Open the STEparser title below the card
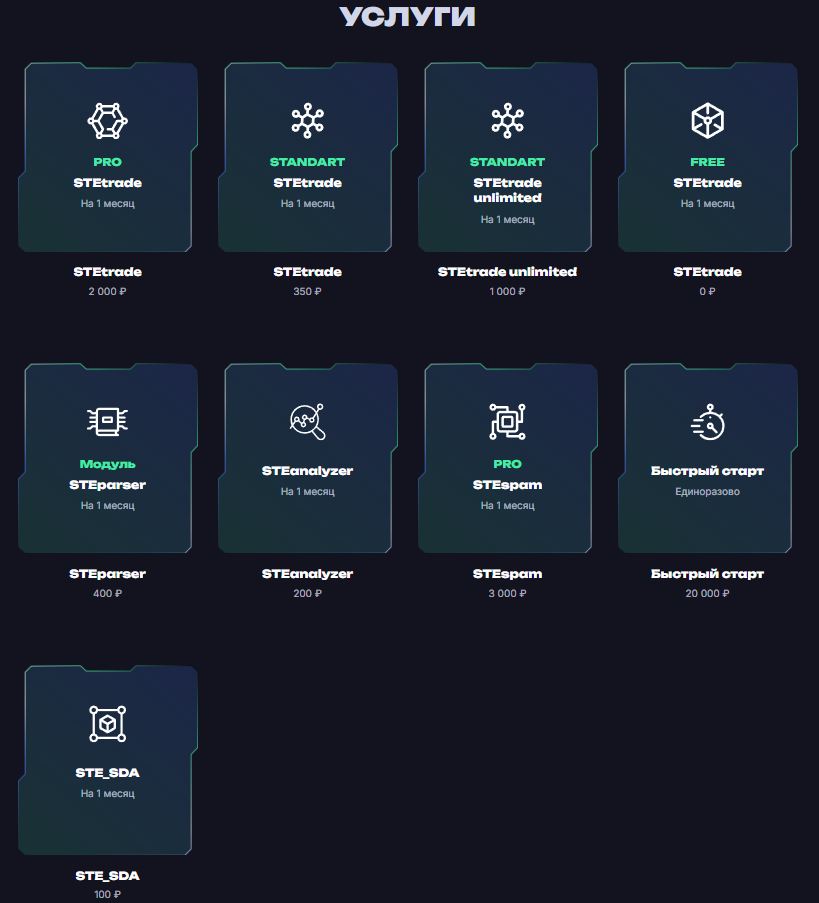 click(108, 574)
